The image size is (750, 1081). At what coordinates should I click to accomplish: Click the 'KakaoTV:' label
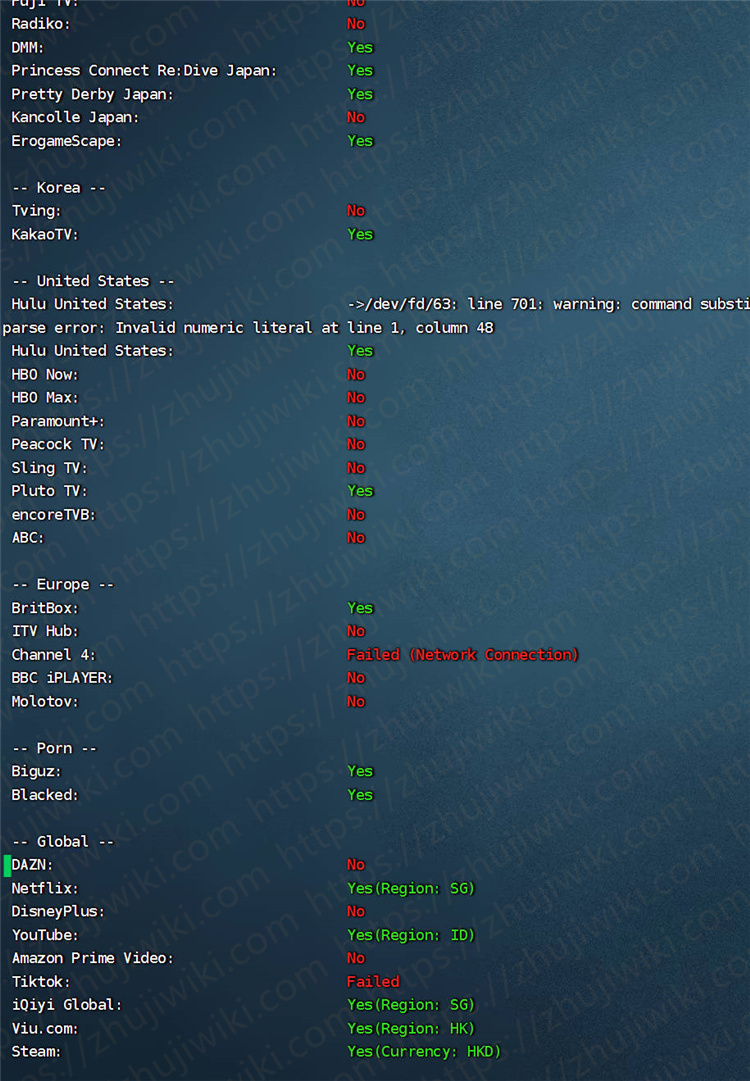pyautogui.click(x=45, y=235)
